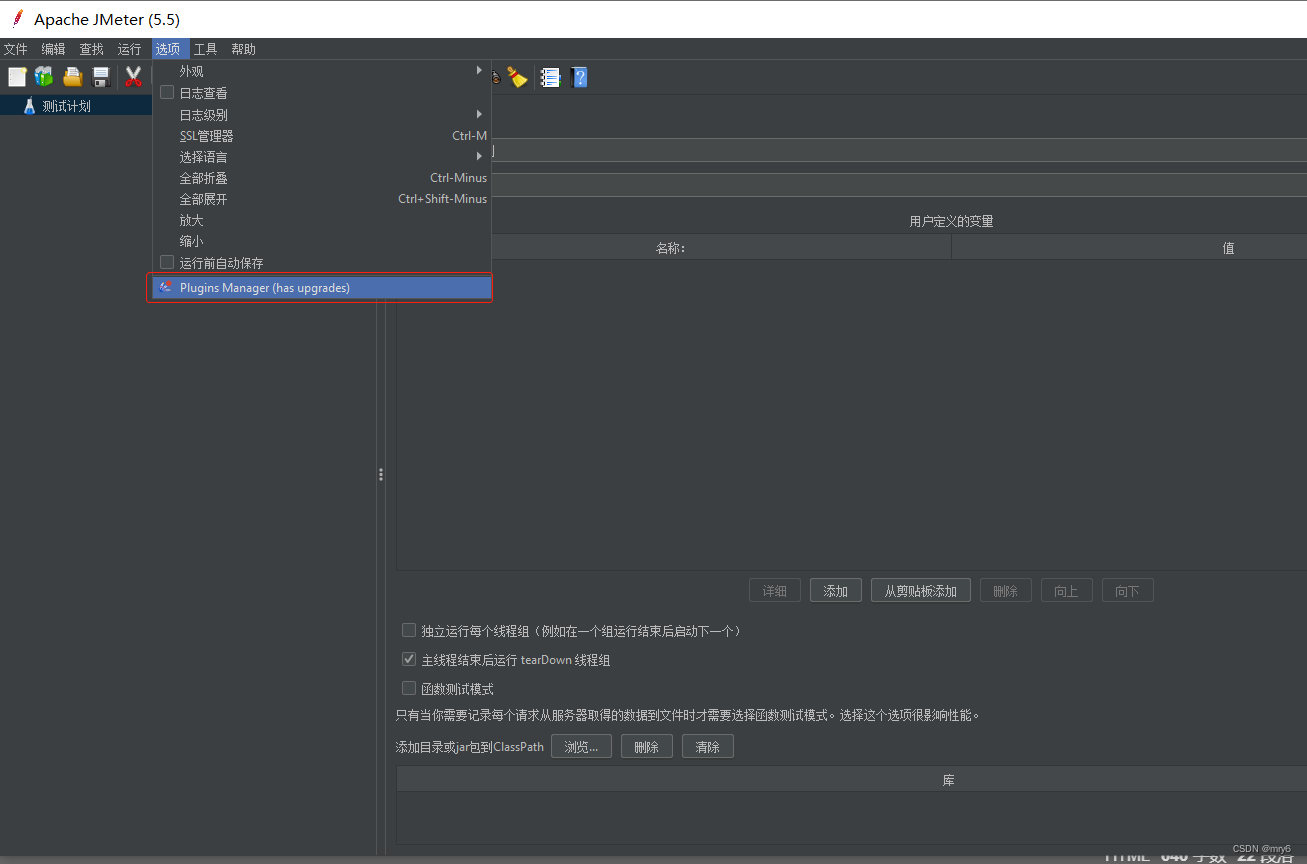Open Plugins Manager (has upgrades)

click(322, 288)
